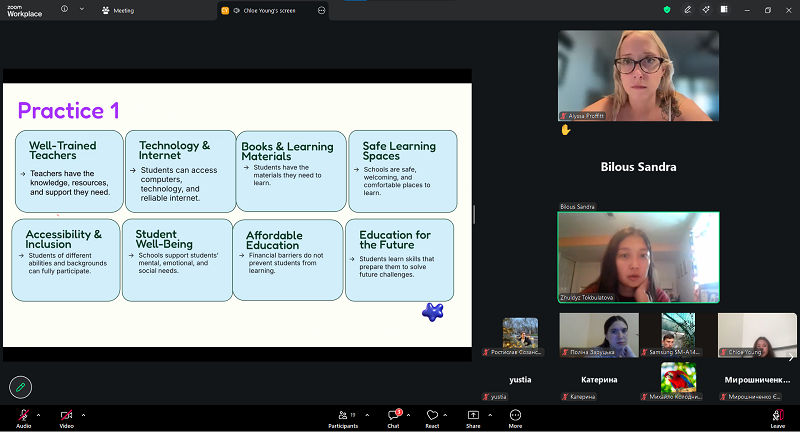Select the Zhuldyz Tokbulatova video thumbnail
The width and height of the screenshot is (800, 432).
tap(638, 258)
